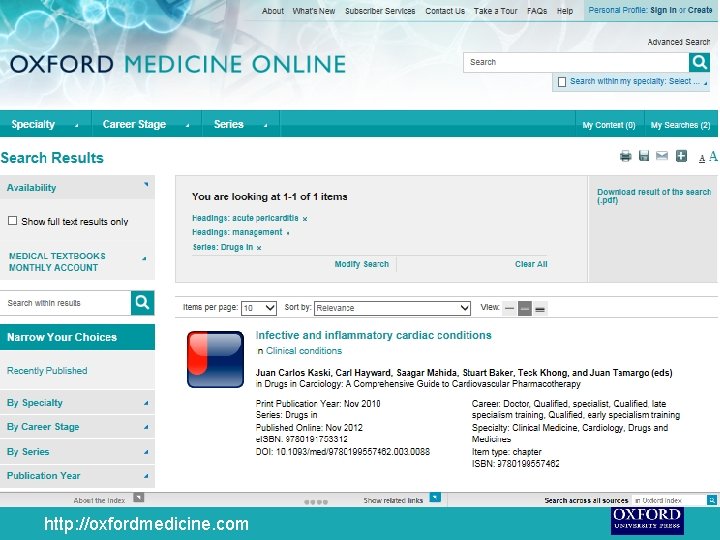Click Sign In in Personal Profile
720x540 pixels.
click(663, 10)
